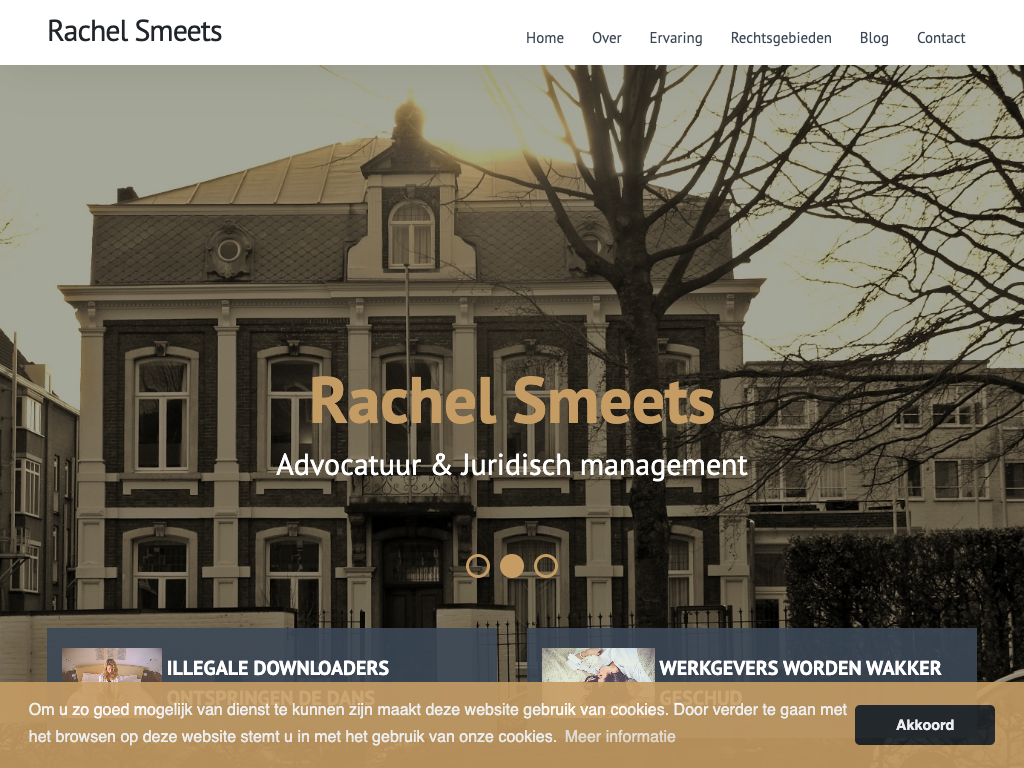Click the Advocatuur & Juridisch management subtitle
1024x768 pixels.
(x=512, y=466)
